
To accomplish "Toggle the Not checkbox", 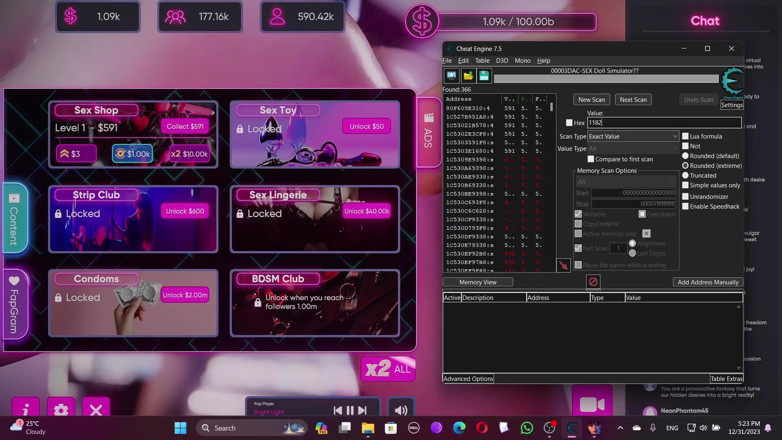I will (x=685, y=146).
